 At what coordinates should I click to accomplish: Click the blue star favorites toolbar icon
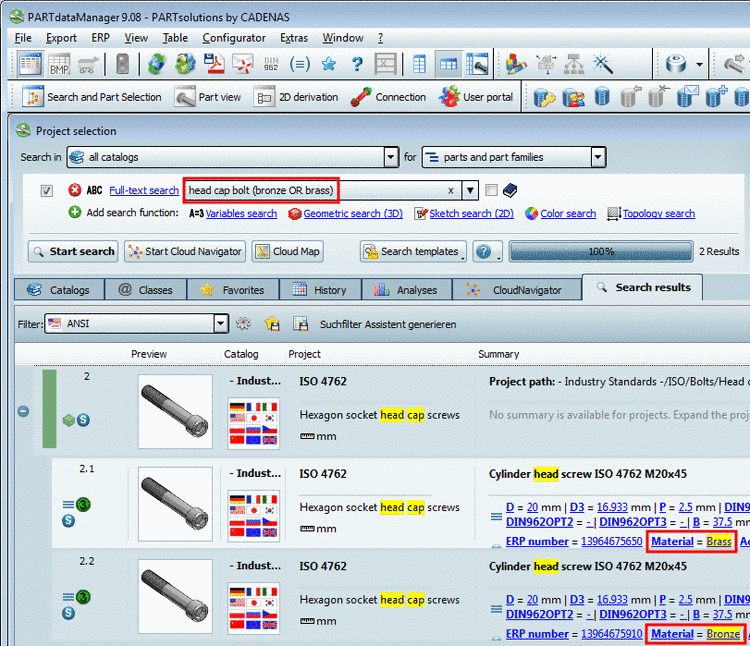pos(329,64)
